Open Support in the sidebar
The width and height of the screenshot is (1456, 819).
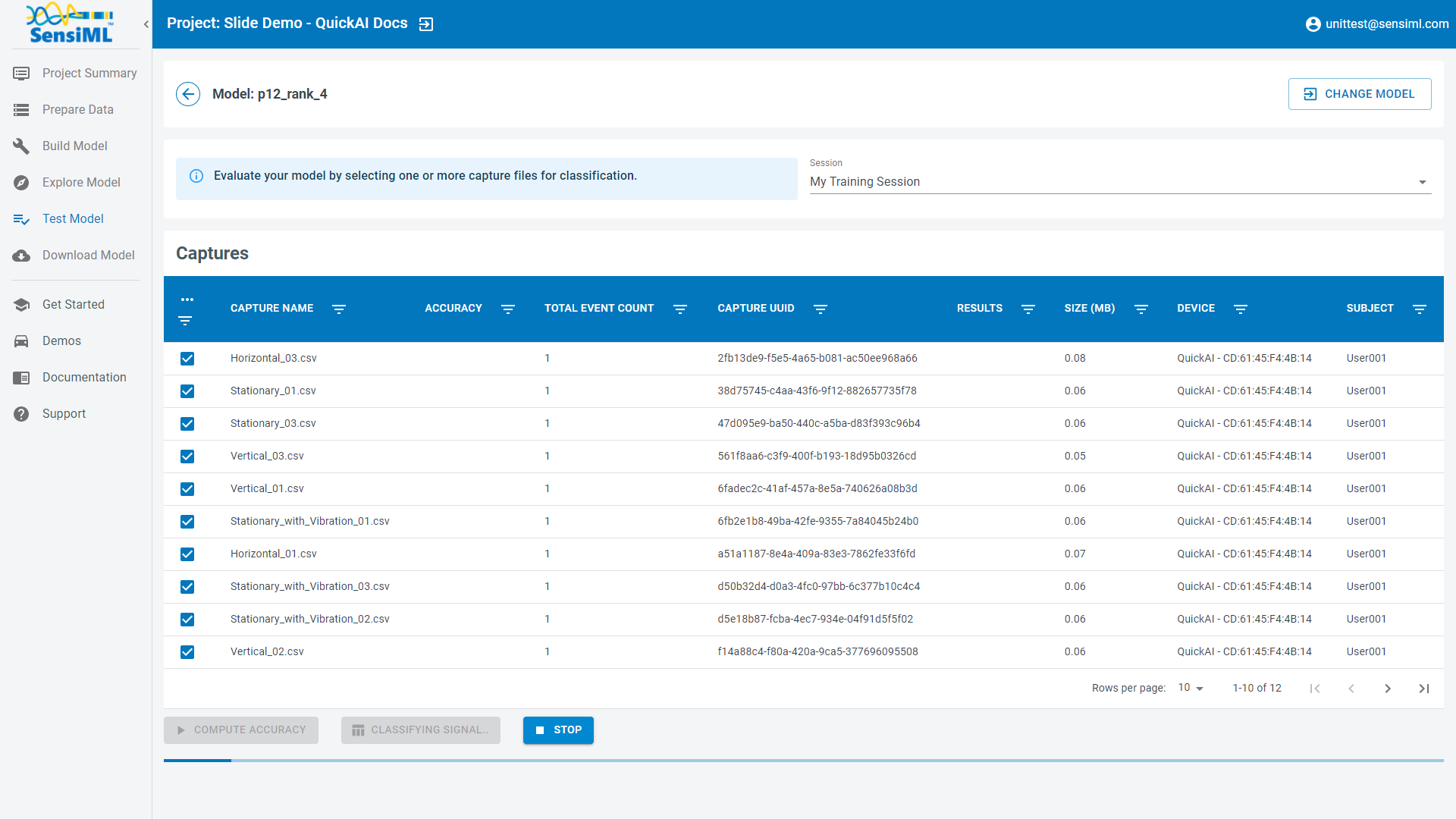76,414
